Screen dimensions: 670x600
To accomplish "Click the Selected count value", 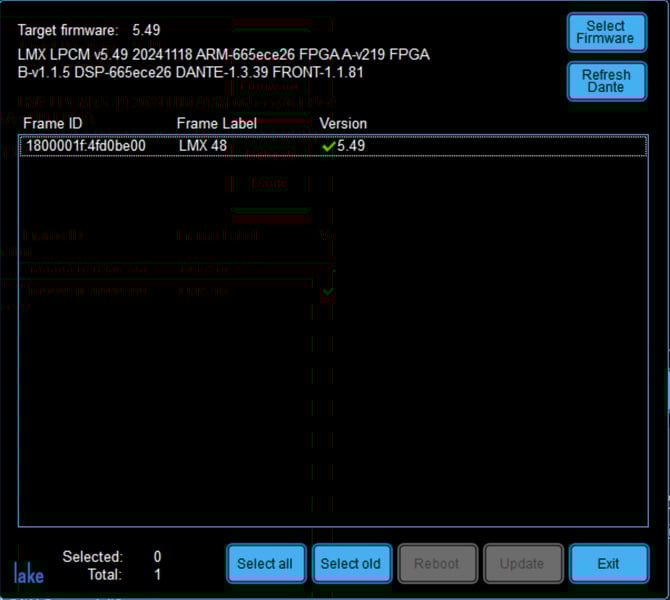I will click(157, 556).
